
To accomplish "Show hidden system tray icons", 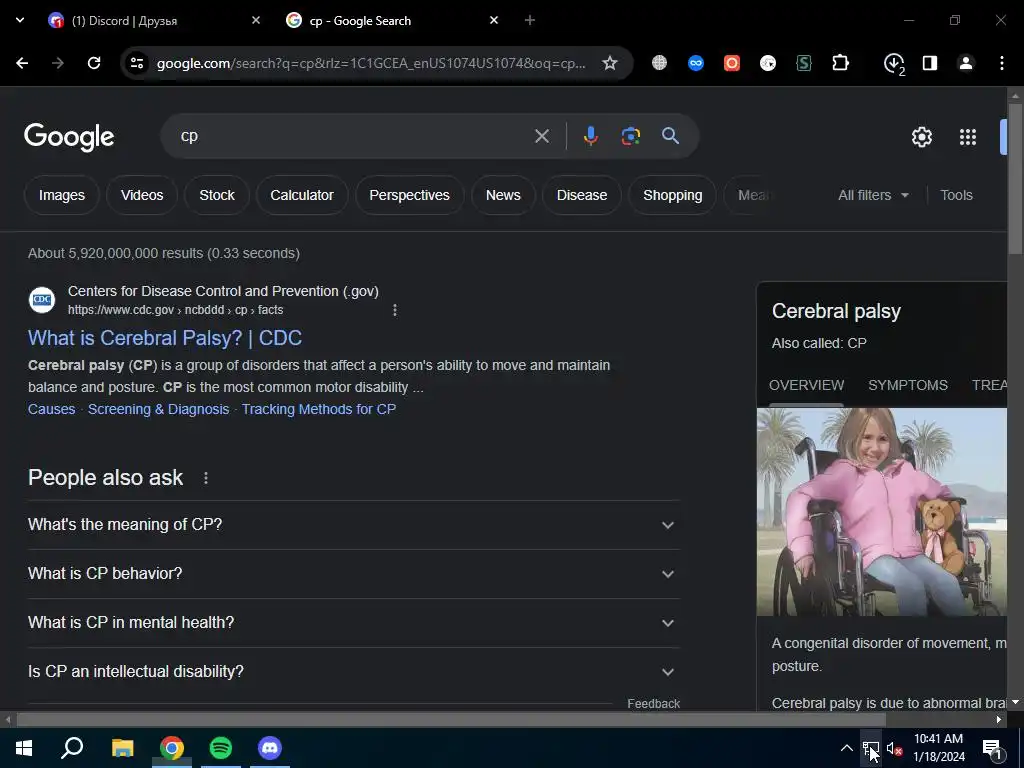I will coord(846,748).
